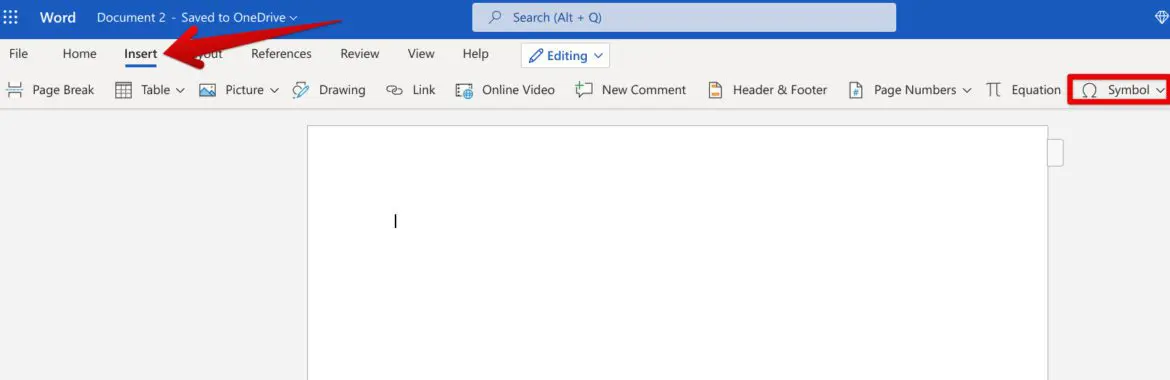Expand the Page Numbers dropdown arrow

click(x=967, y=90)
